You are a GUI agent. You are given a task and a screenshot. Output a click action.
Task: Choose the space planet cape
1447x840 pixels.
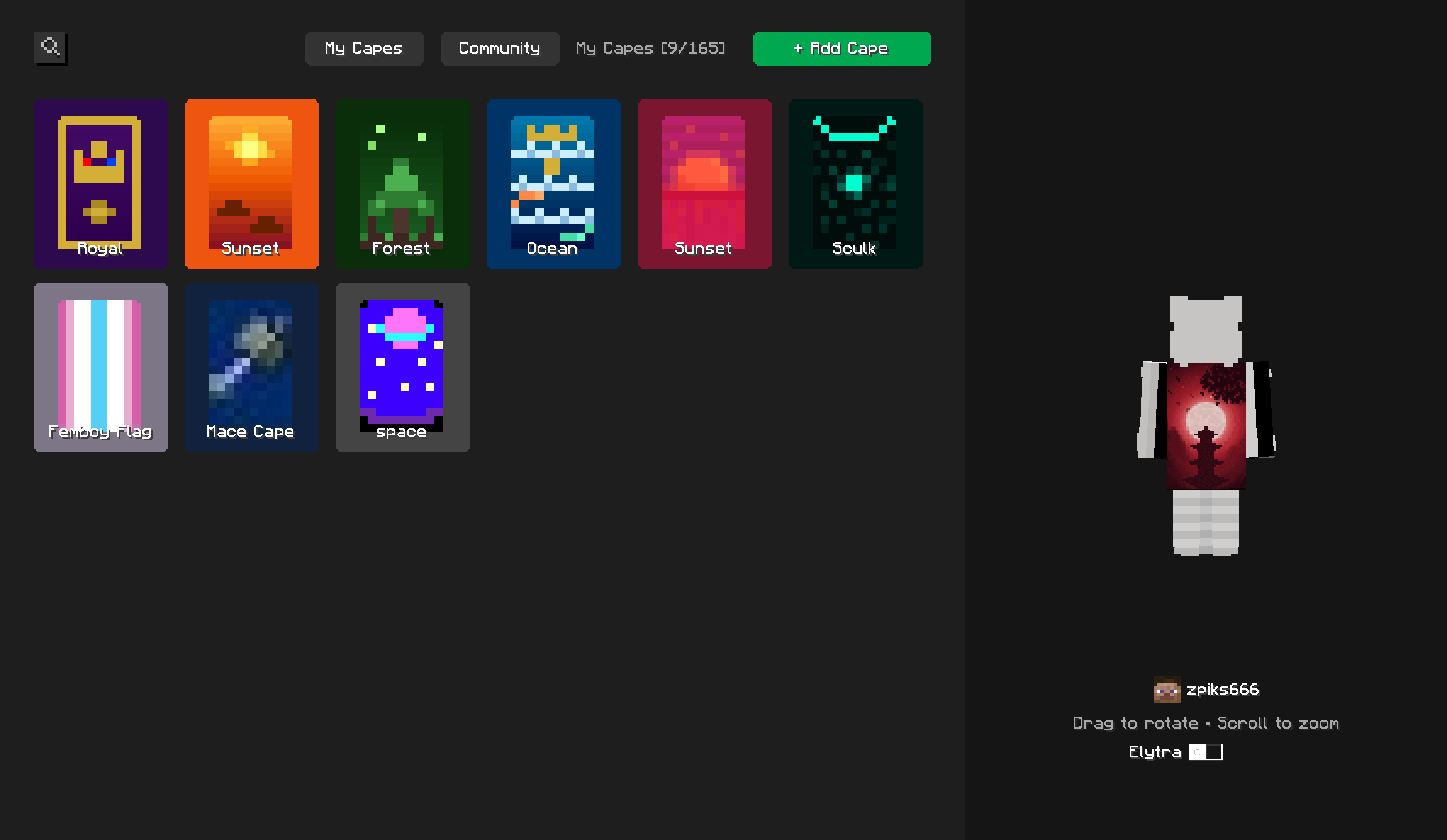(x=403, y=367)
